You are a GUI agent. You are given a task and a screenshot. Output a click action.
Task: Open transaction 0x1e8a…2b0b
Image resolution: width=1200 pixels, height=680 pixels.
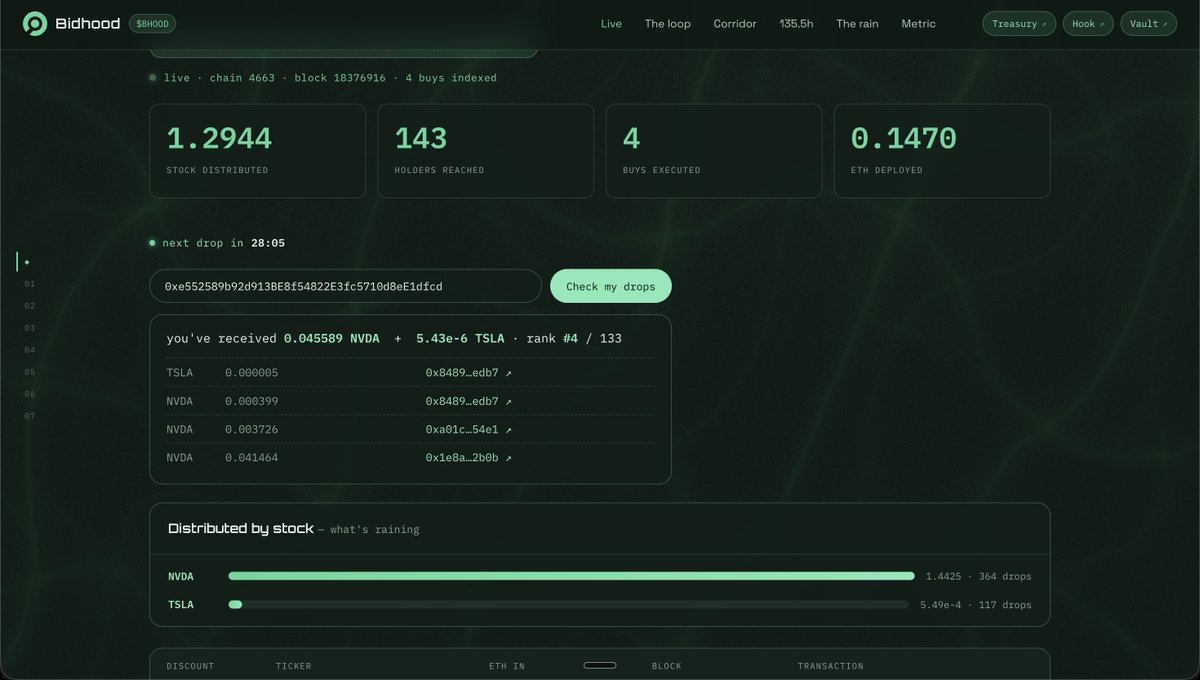click(x=468, y=458)
